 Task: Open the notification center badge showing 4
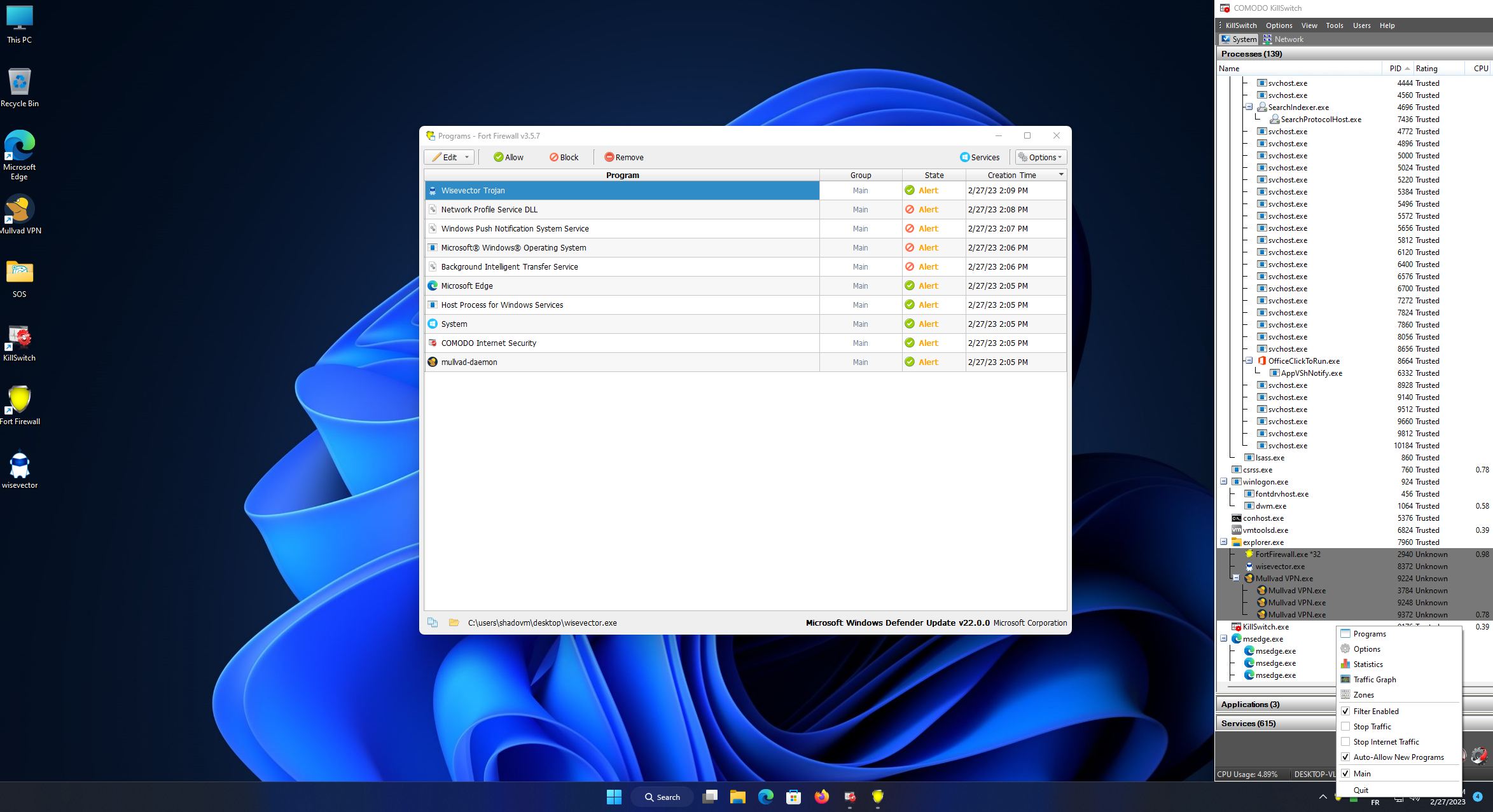point(1478,796)
